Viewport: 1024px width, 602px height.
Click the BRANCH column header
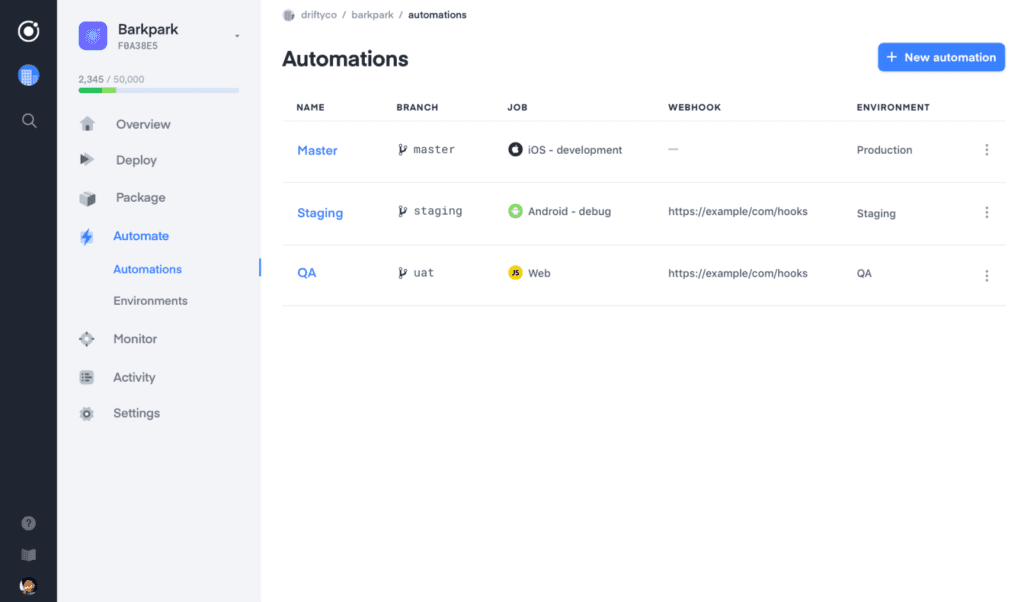click(417, 107)
